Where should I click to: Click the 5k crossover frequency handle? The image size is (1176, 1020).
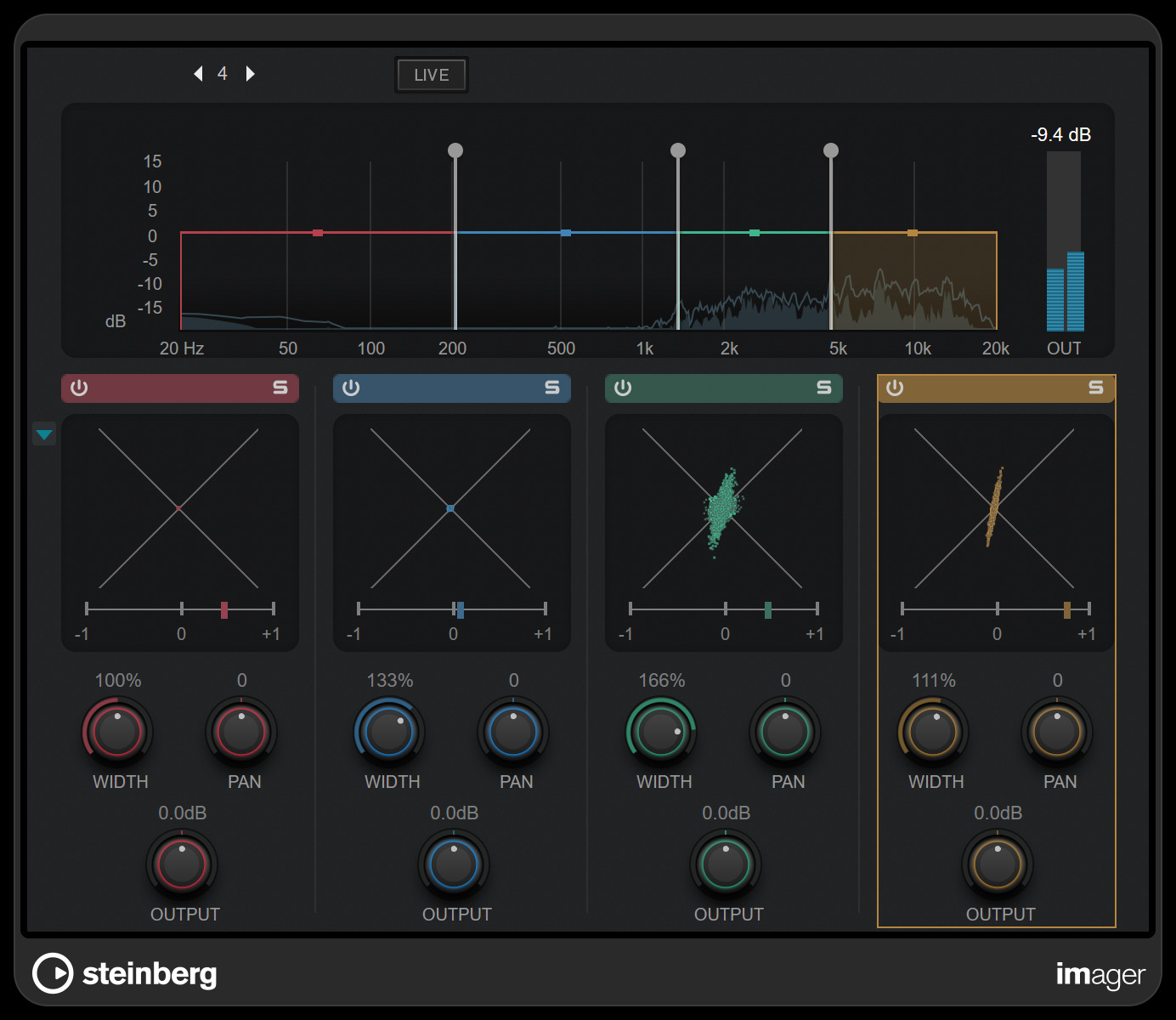(831, 150)
